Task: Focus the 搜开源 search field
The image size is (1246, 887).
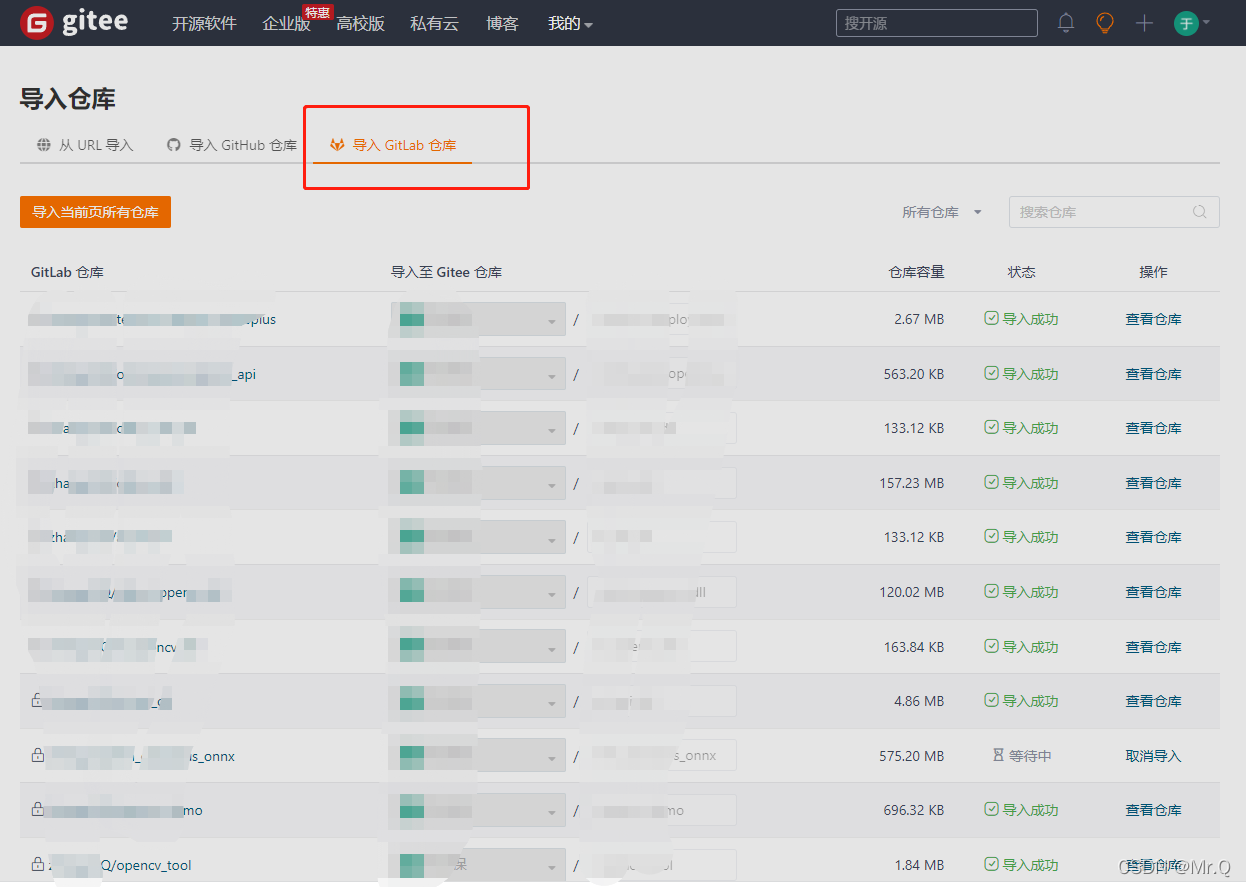Action: (936, 23)
